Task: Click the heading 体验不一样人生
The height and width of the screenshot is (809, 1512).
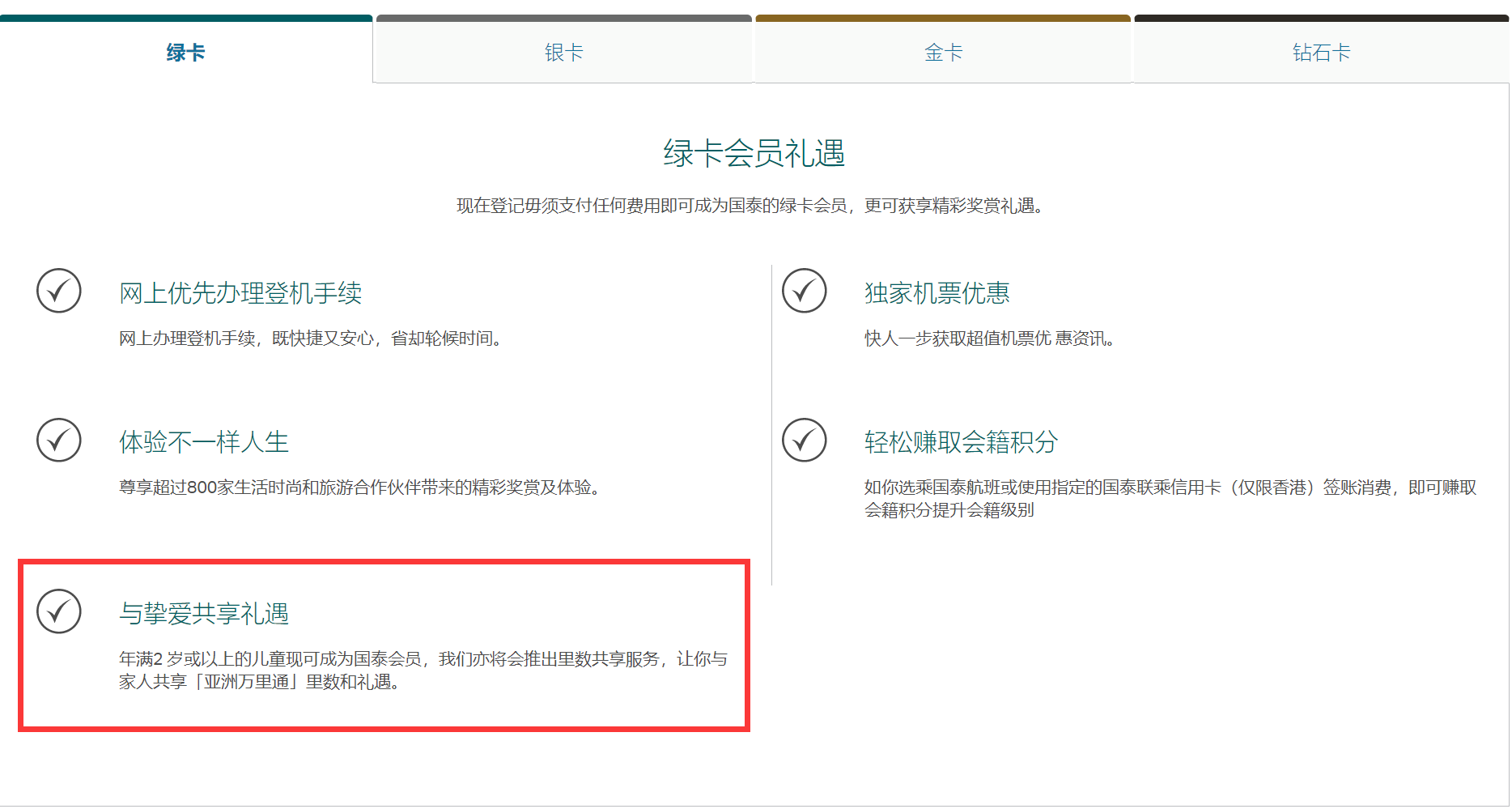Action: coord(204,442)
